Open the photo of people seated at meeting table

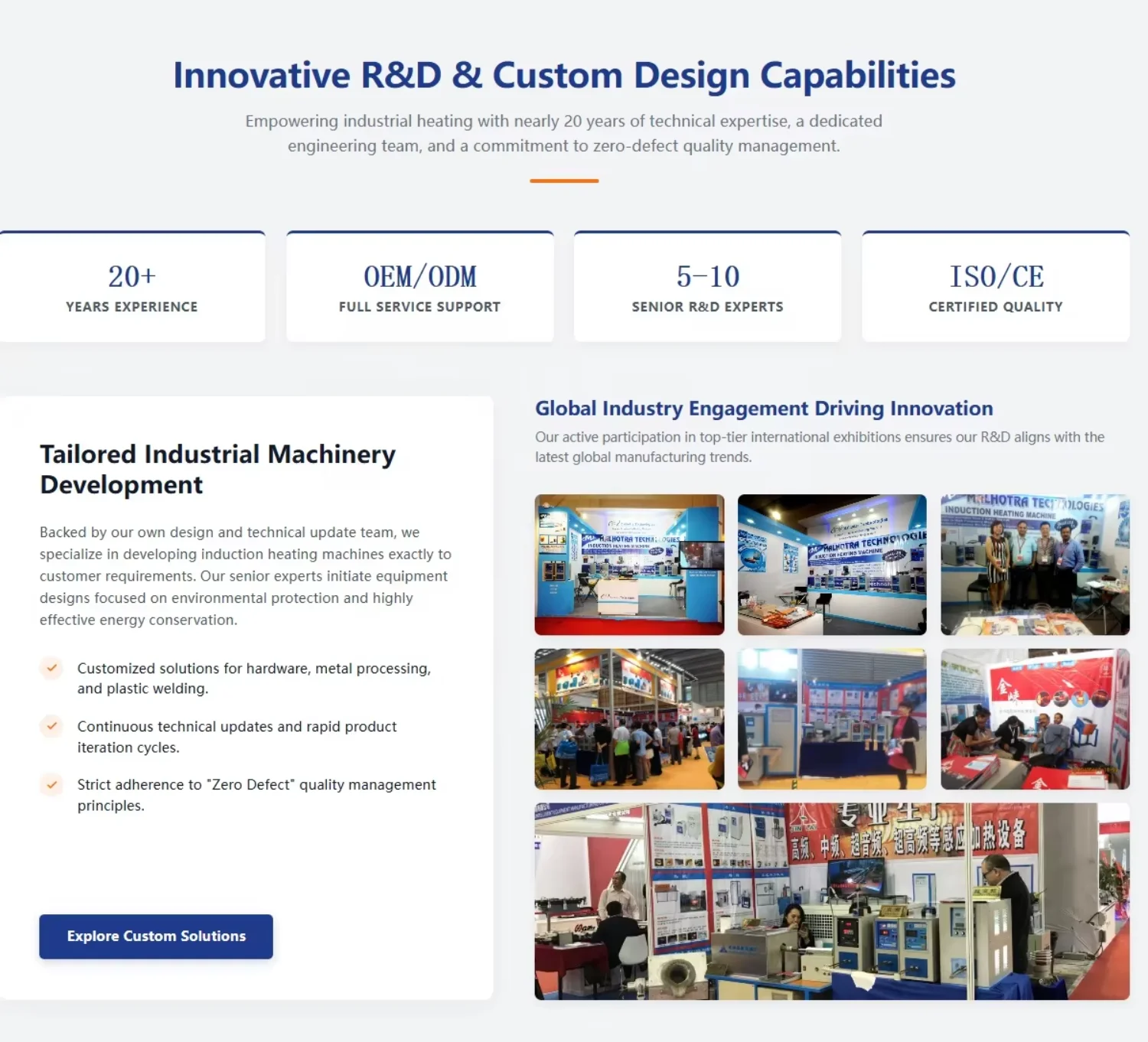1035,719
